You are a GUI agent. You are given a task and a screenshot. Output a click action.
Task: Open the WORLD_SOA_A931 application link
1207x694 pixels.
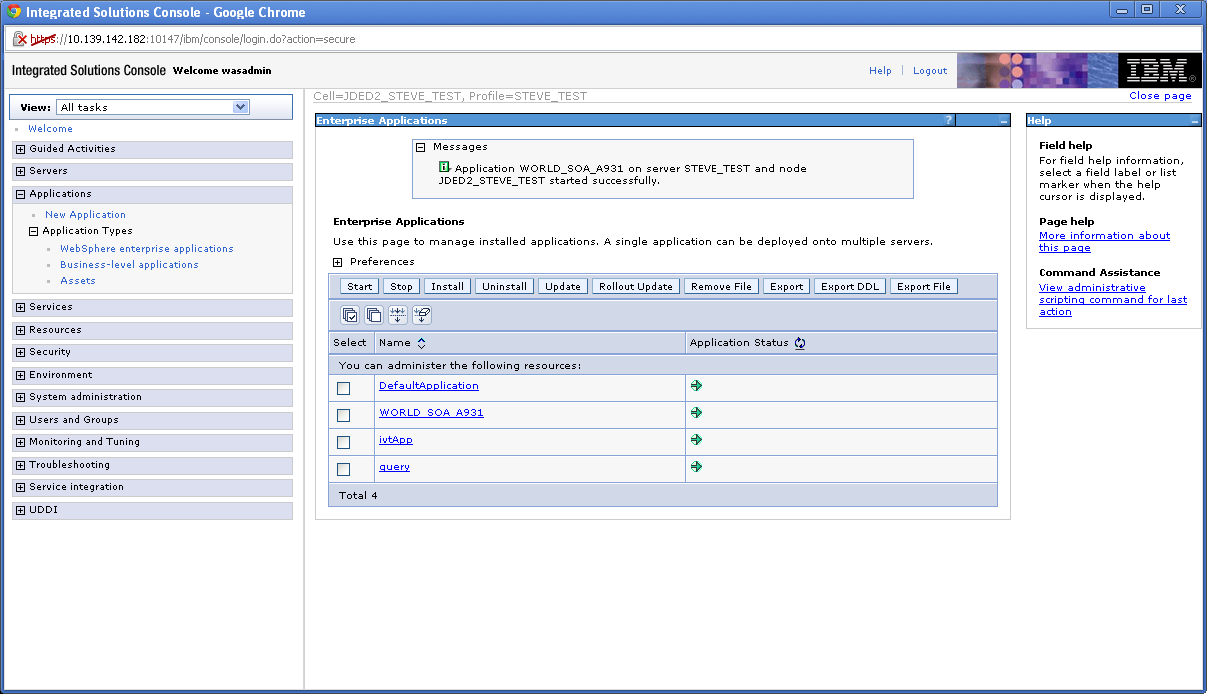pos(431,413)
